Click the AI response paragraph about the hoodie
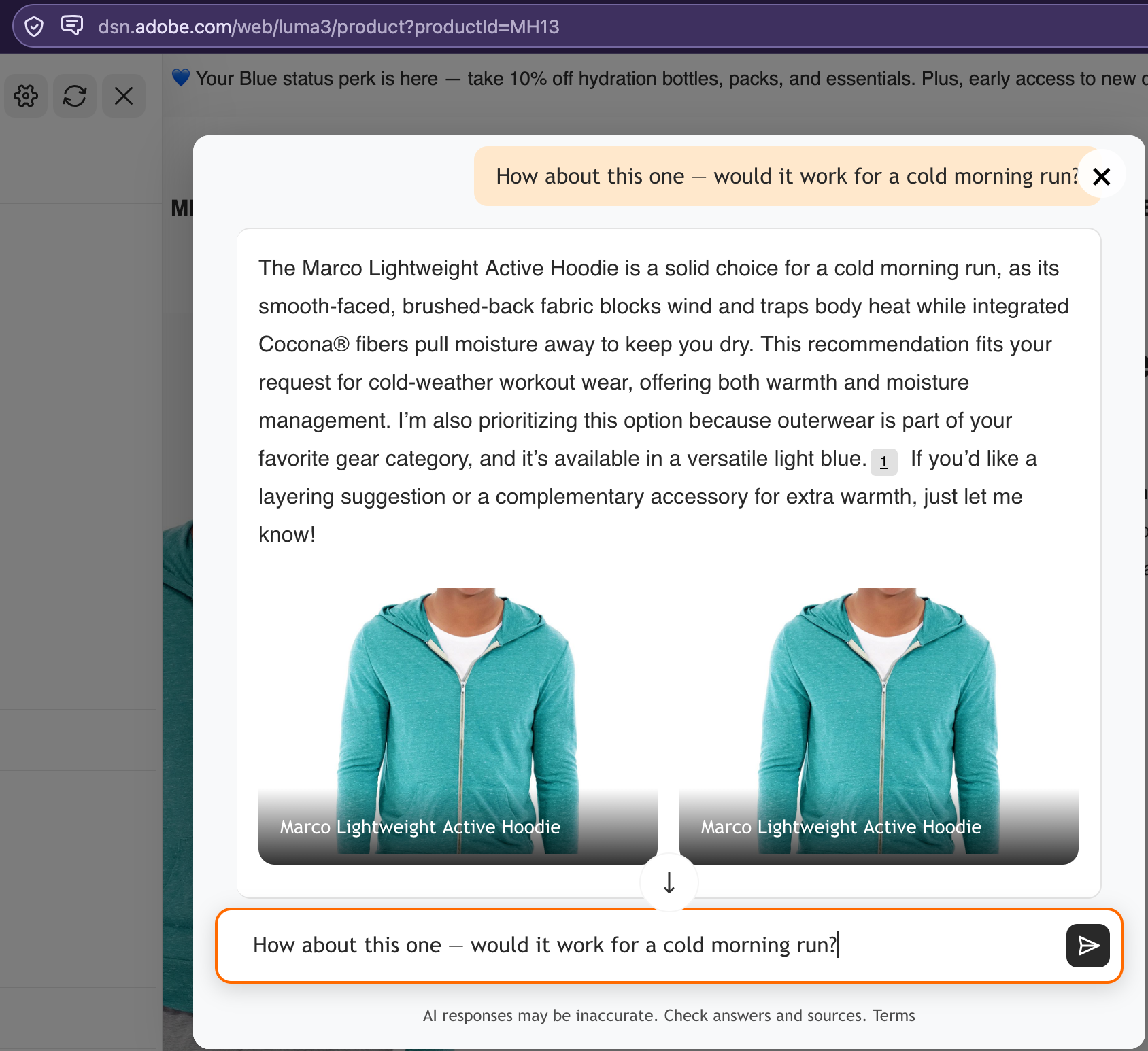 click(x=665, y=401)
